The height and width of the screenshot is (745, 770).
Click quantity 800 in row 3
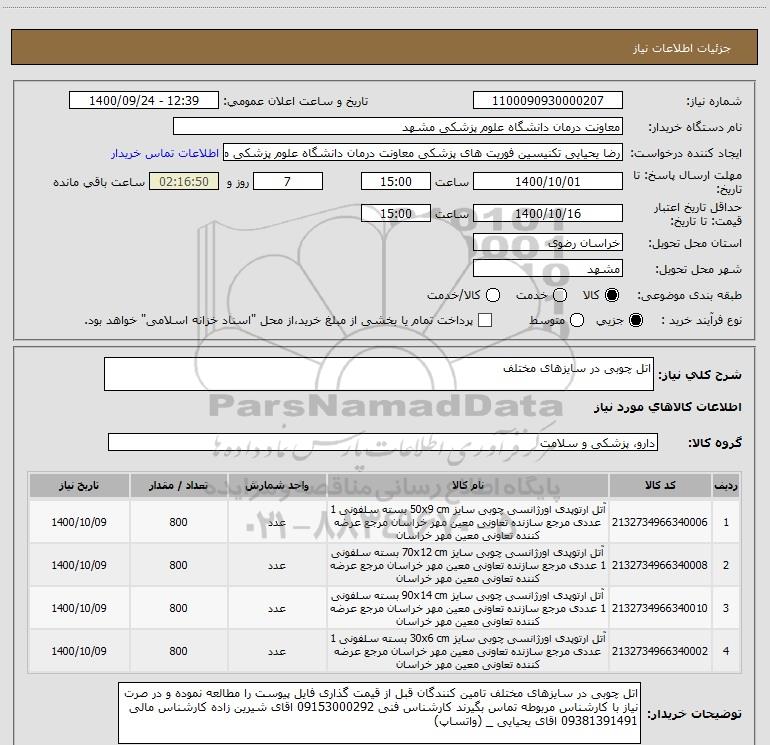coord(178,608)
